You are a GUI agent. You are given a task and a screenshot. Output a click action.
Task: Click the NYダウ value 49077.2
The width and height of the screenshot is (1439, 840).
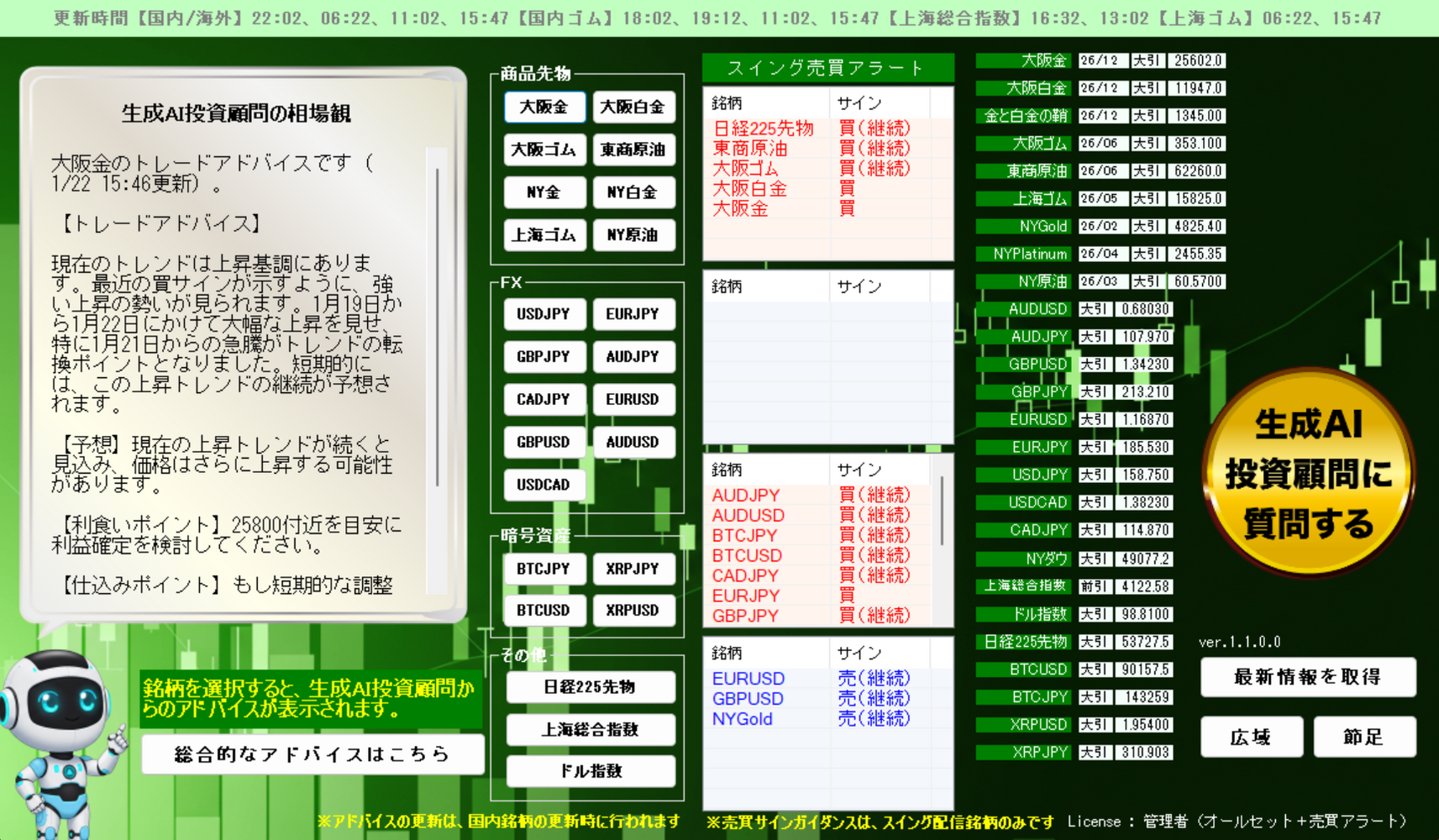tap(1145, 559)
